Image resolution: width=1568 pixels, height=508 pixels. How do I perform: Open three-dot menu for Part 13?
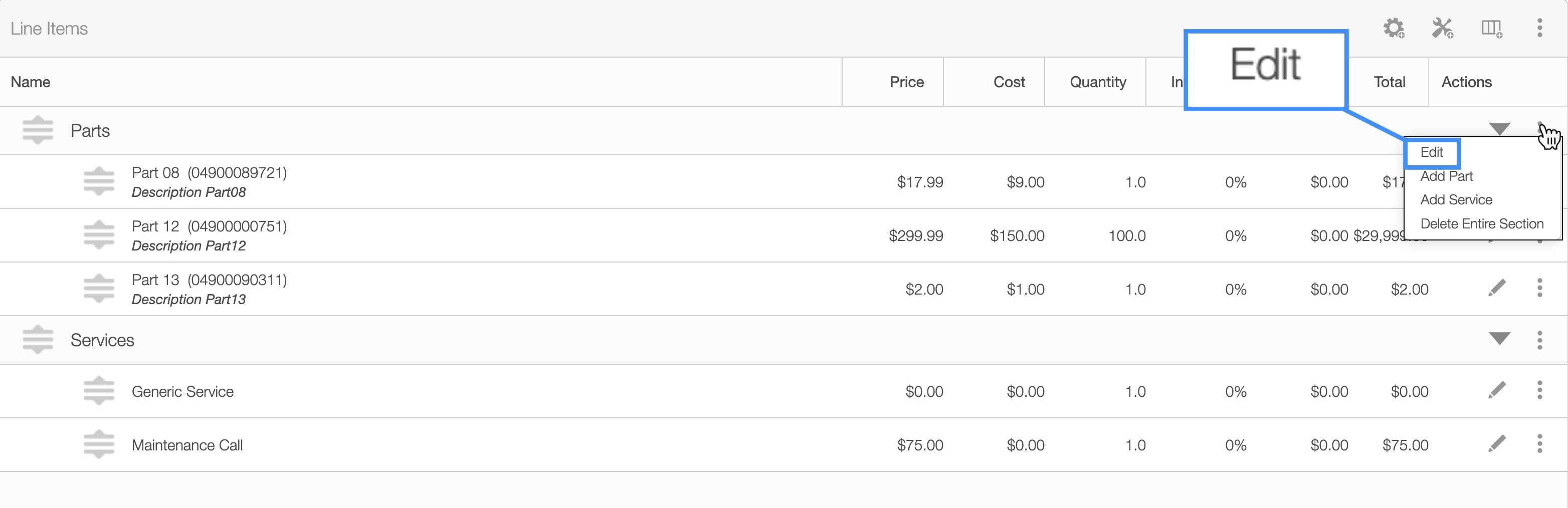click(1539, 288)
